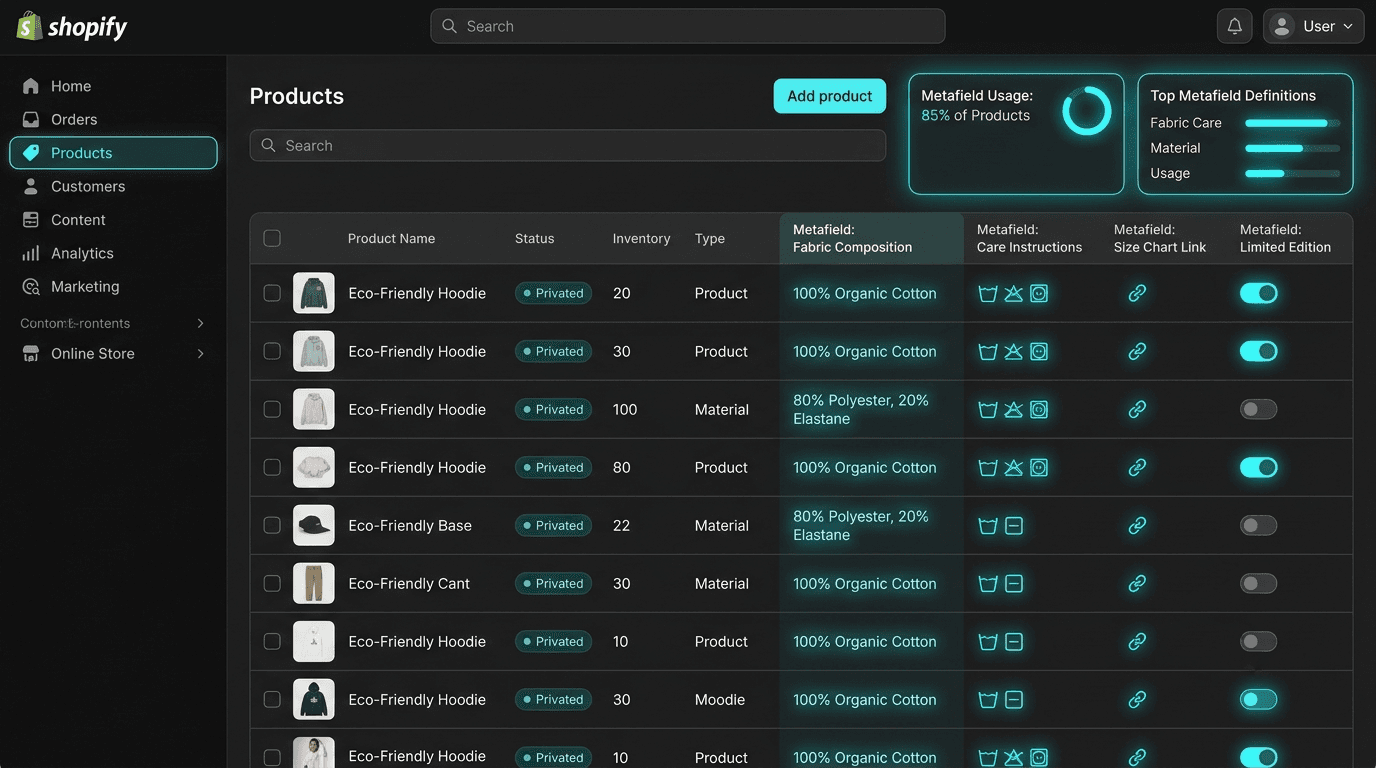Enable Limited Edition for Eco-Friendly Cant
The image size is (1376, 768).
[x=1259, y=583]
